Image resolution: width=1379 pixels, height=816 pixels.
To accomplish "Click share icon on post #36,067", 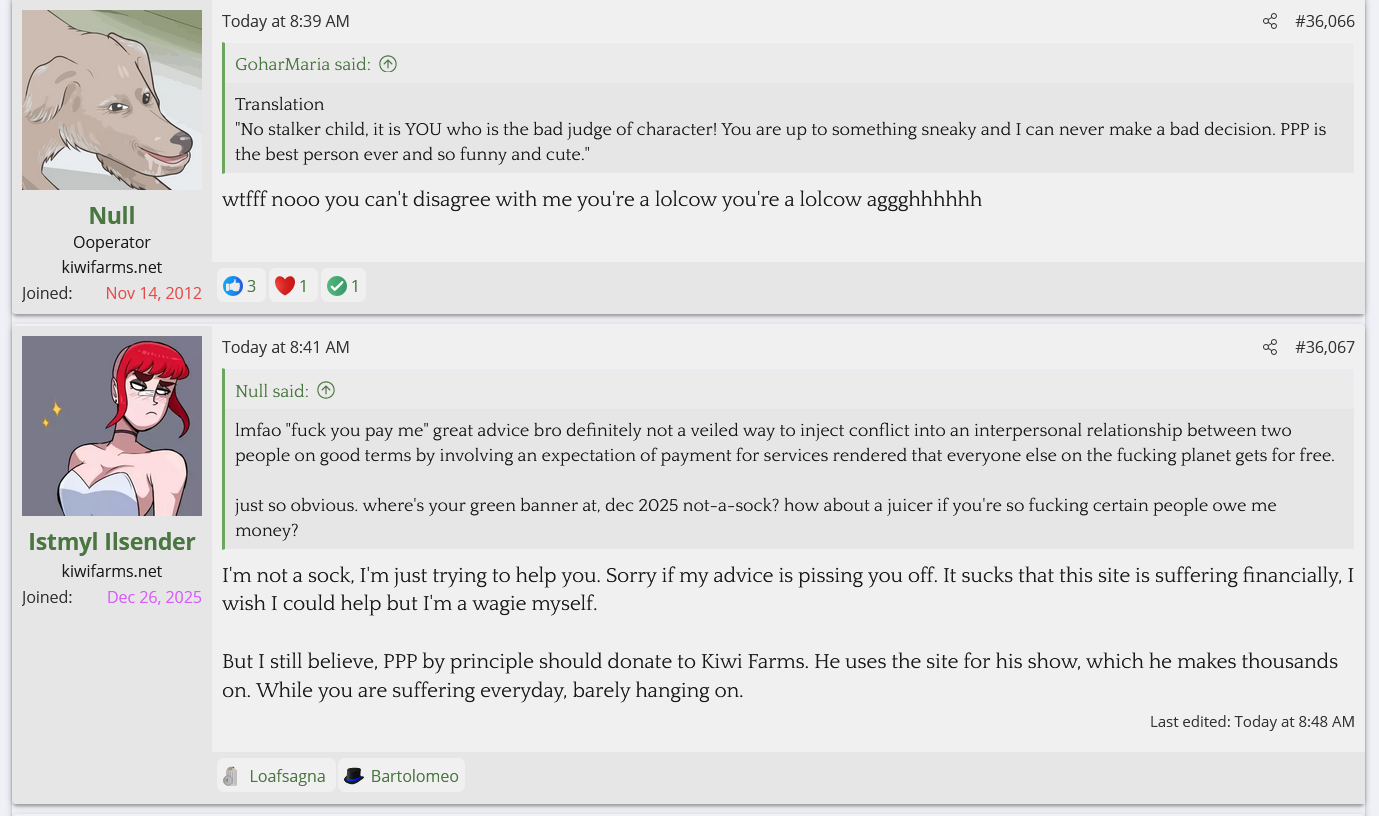I will (x=1270, y=347).
